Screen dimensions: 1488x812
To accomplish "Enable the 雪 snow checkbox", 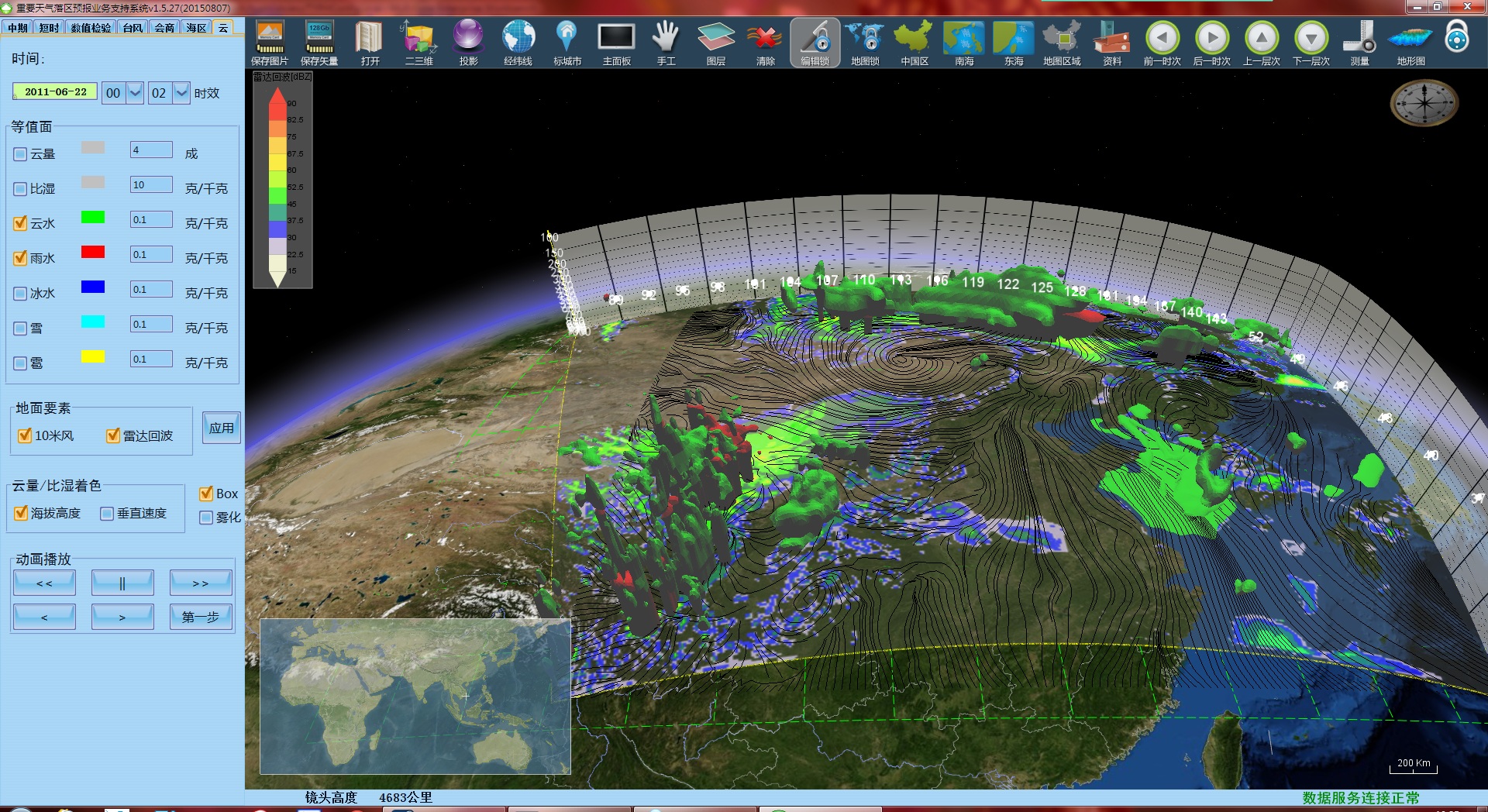I will point(21,329).
